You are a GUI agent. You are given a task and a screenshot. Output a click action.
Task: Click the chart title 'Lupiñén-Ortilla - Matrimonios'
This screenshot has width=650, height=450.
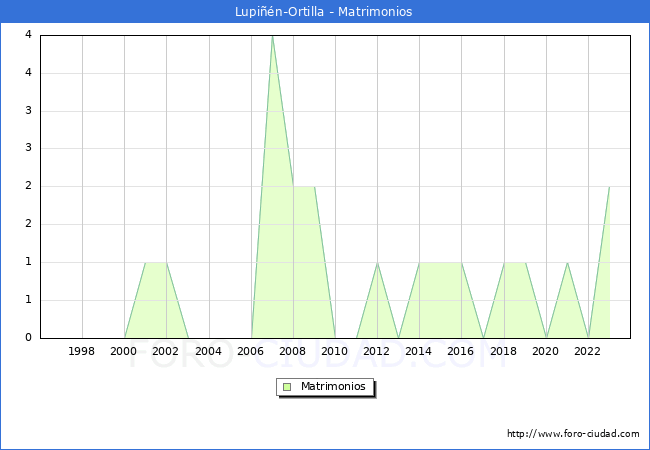click(x=323, y=12)
